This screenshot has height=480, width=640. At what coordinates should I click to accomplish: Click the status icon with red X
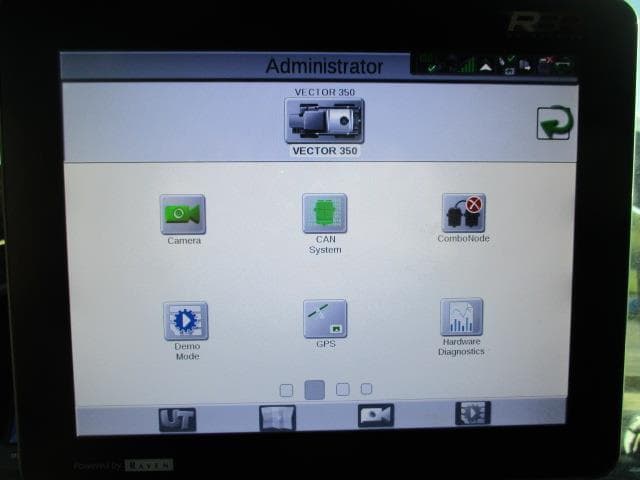click(x=545, y=64)
